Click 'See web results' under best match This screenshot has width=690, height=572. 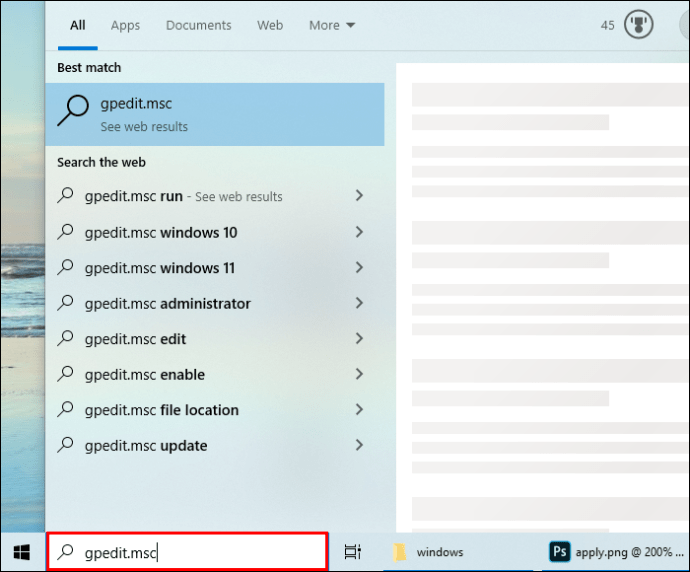click(x=144, y=127)
